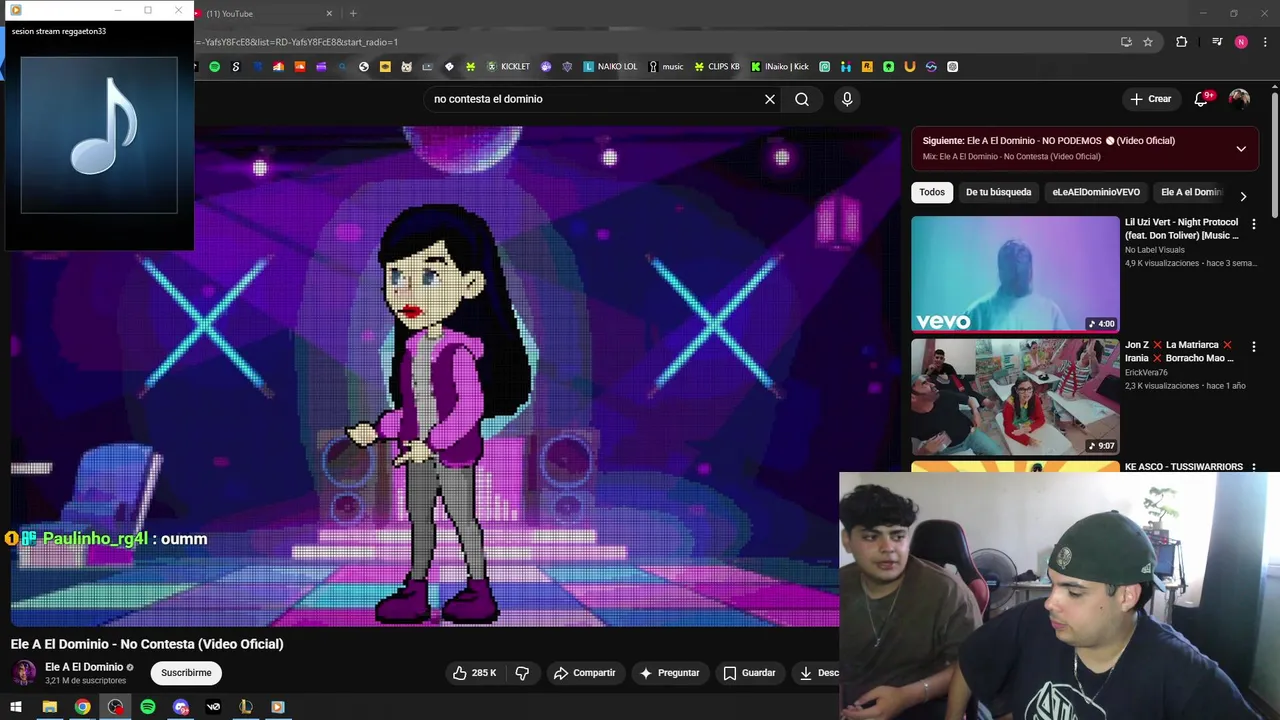Open File Explorer from taskbar
Screen dimensions: 1280x720
(49, 707)
